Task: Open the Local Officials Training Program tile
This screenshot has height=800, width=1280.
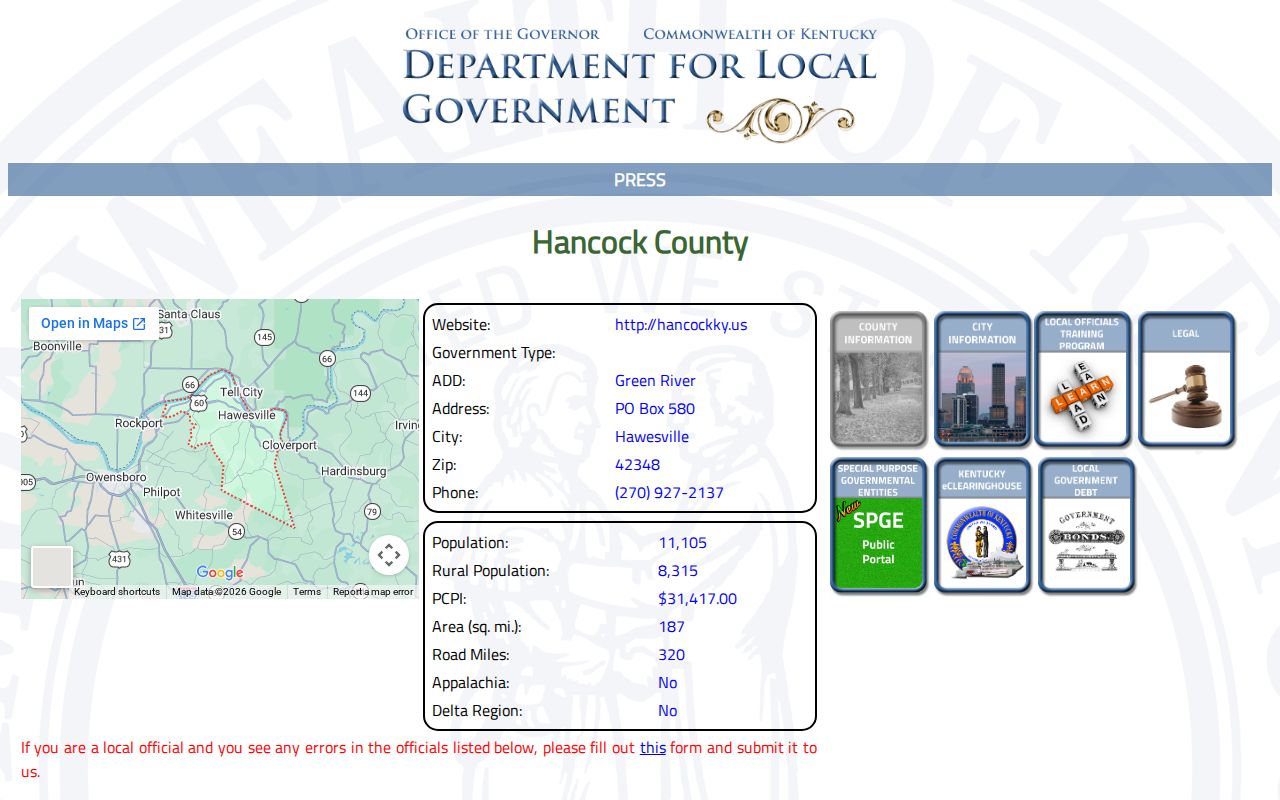Action: point(1082,379)
